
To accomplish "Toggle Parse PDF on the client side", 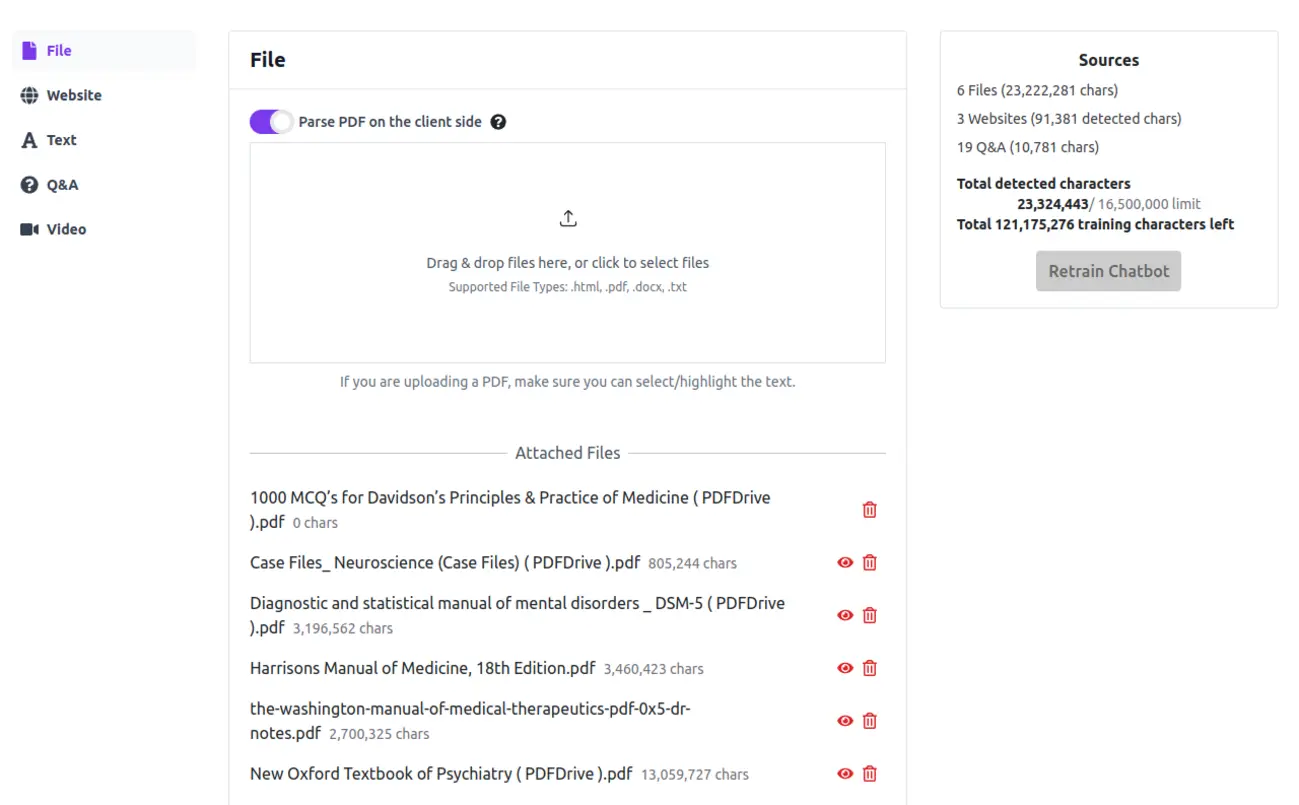I will 271,122.
